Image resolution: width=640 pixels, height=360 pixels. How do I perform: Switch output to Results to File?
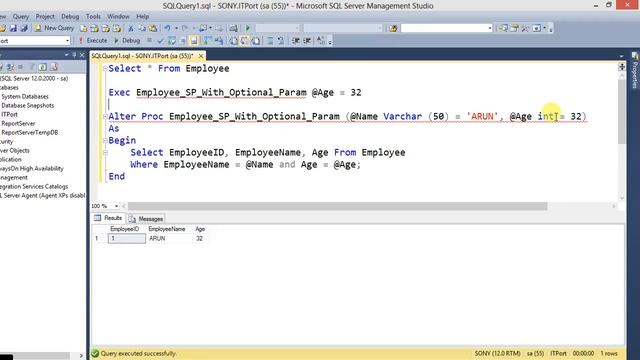tap(256, 40)
